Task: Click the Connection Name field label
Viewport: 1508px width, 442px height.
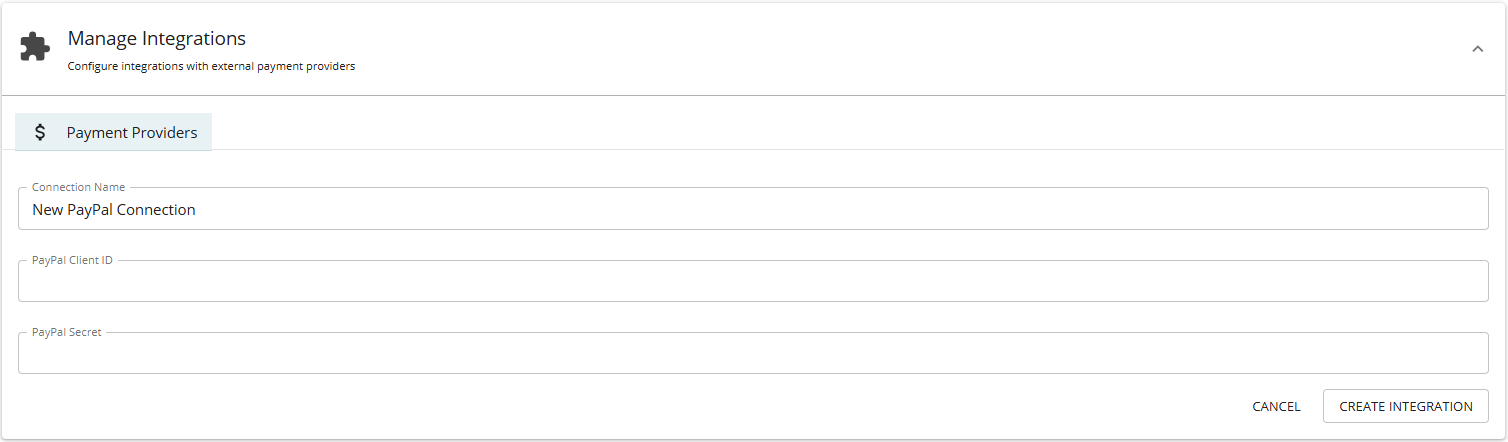Action: point(79,187)
